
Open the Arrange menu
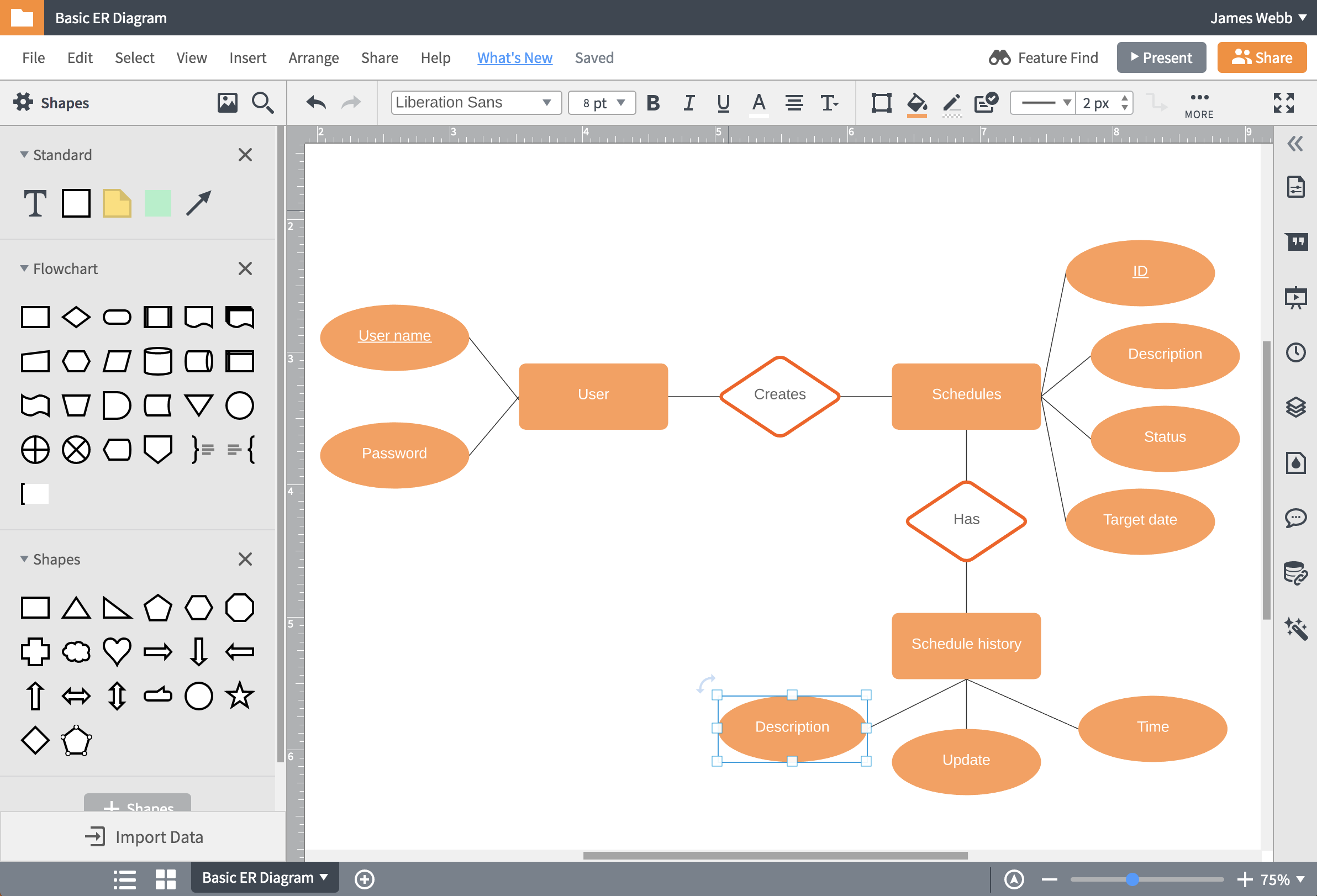pyautogui.click(x=313, y=57)
